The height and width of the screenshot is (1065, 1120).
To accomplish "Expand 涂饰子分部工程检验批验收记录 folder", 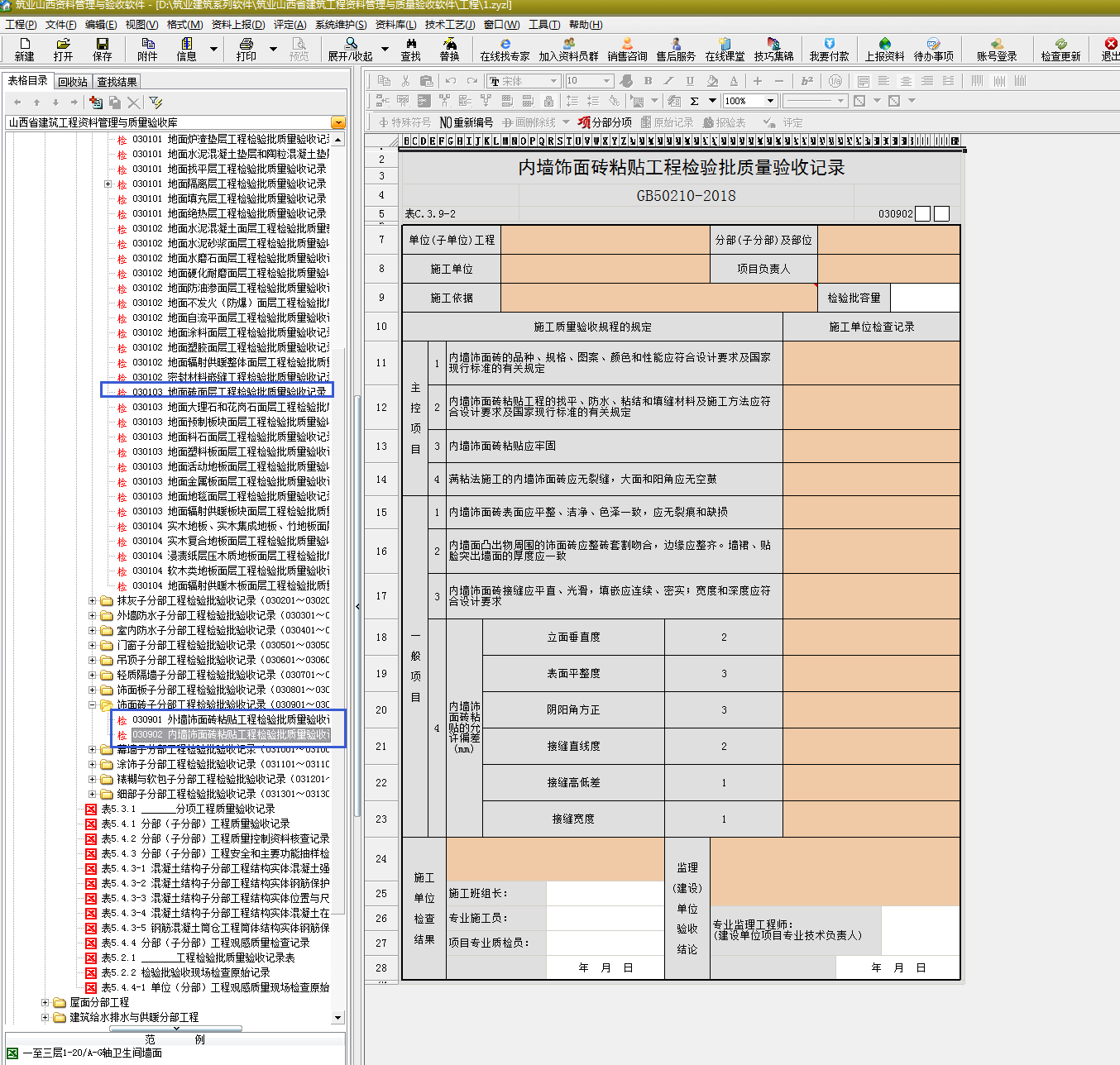I will (x=93, y=764).
